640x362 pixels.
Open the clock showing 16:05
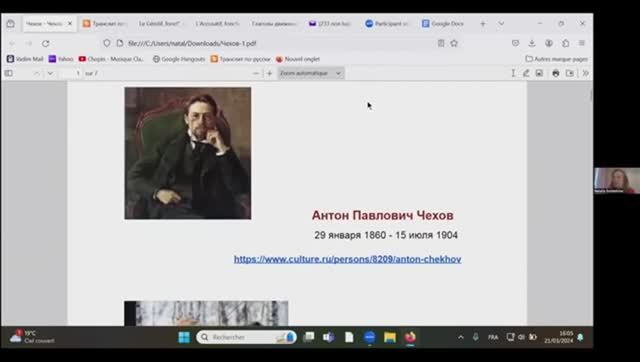[x=558, y=337]
